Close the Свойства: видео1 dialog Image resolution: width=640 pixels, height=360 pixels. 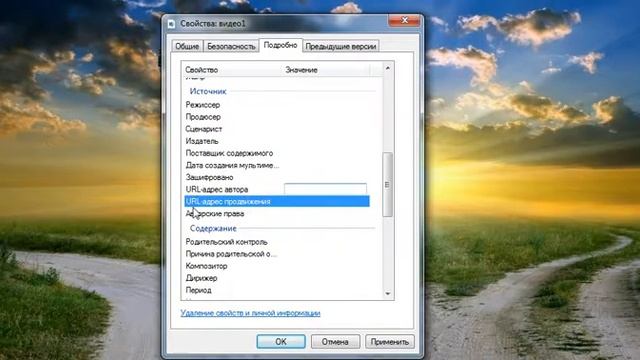click(404, 20)
